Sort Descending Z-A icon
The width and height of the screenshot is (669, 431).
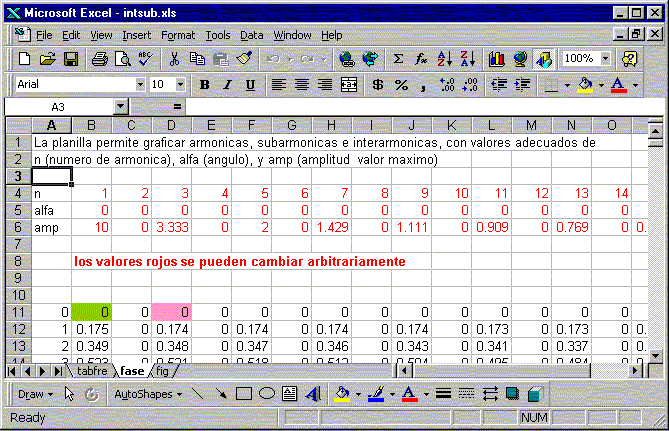tap(467, 59)
